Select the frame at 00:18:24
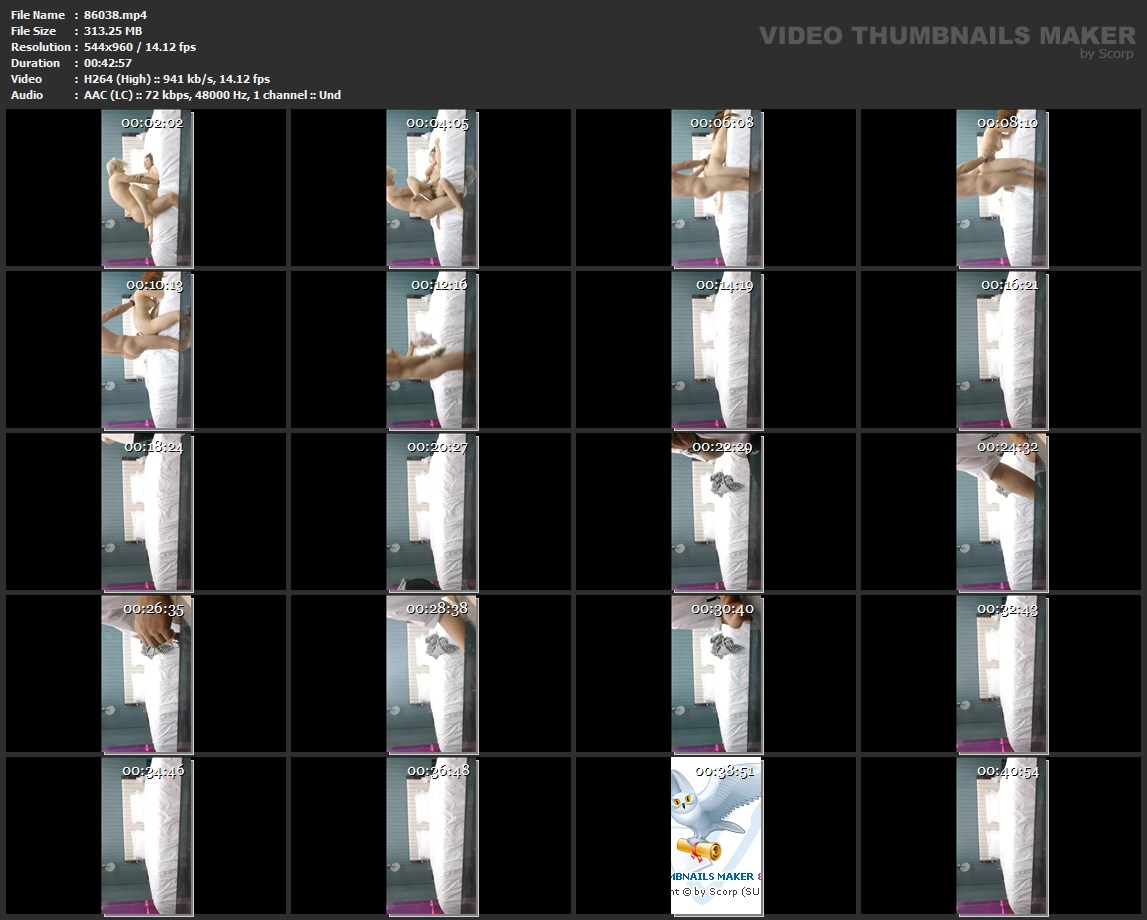 [x=147, y=511]
